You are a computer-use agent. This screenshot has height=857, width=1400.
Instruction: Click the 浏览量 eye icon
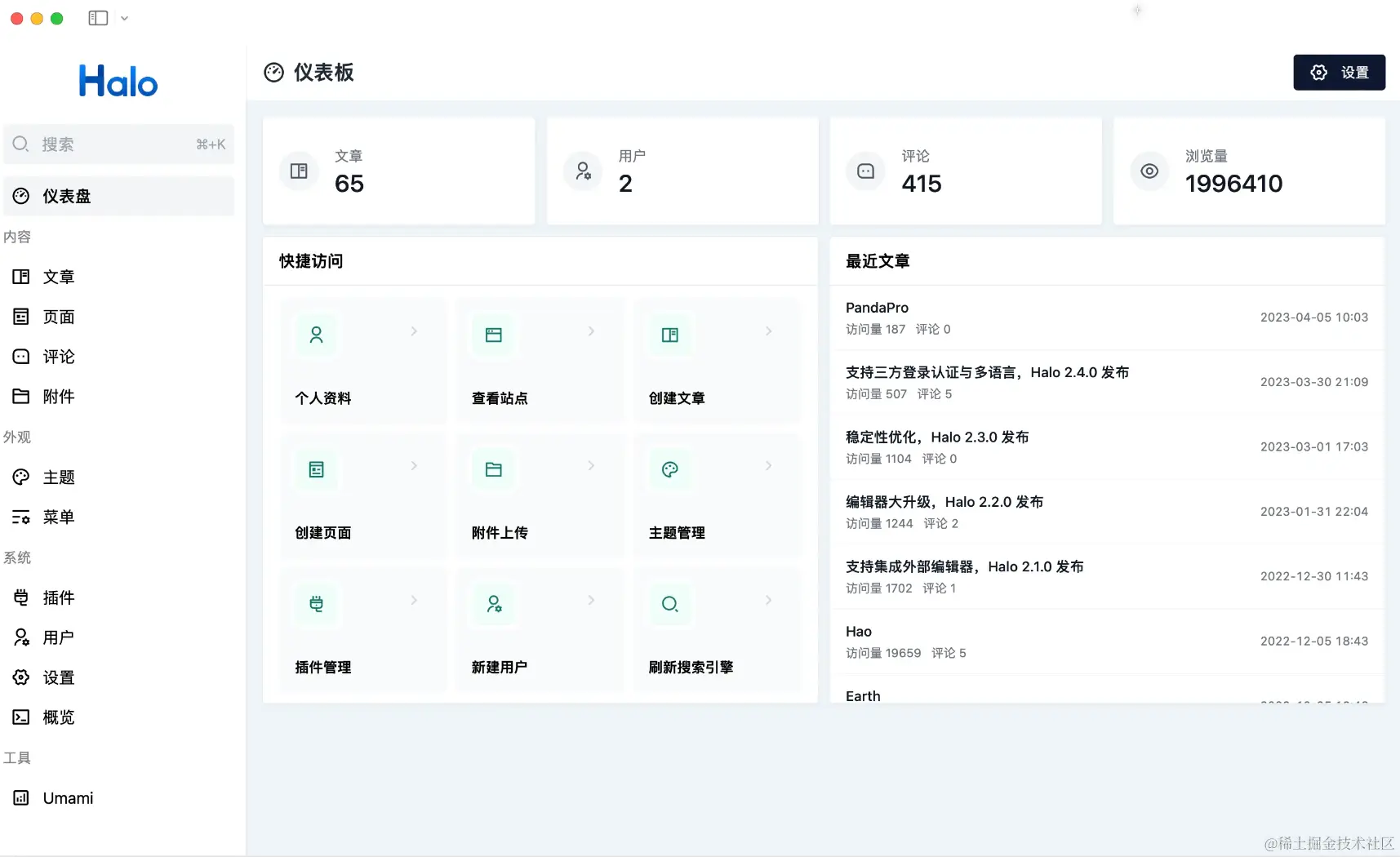(1149, 171)
